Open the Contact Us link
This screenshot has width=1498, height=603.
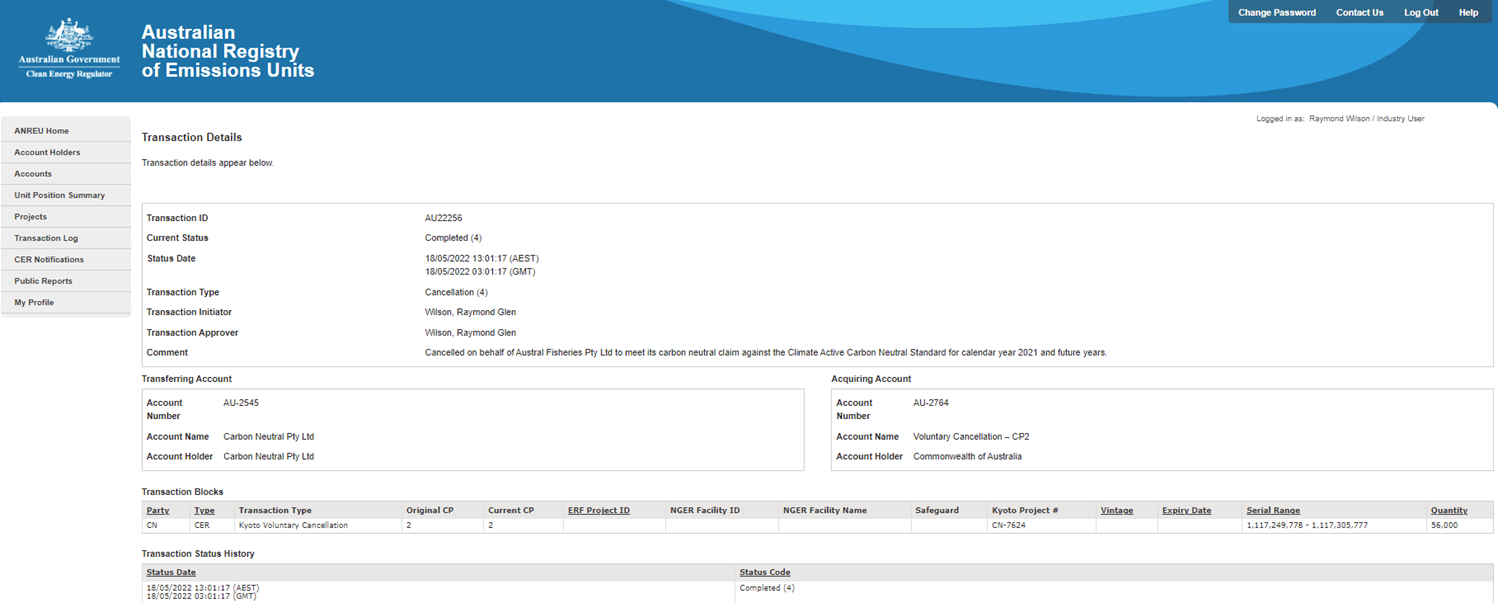point(1359,13)
